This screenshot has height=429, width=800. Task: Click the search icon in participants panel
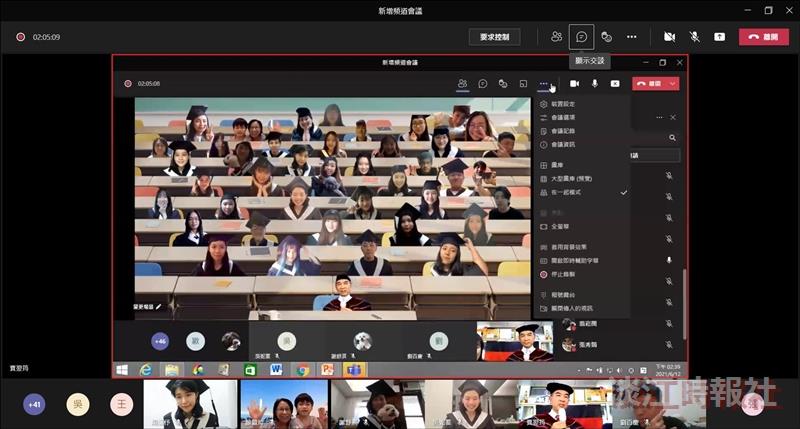672,138
